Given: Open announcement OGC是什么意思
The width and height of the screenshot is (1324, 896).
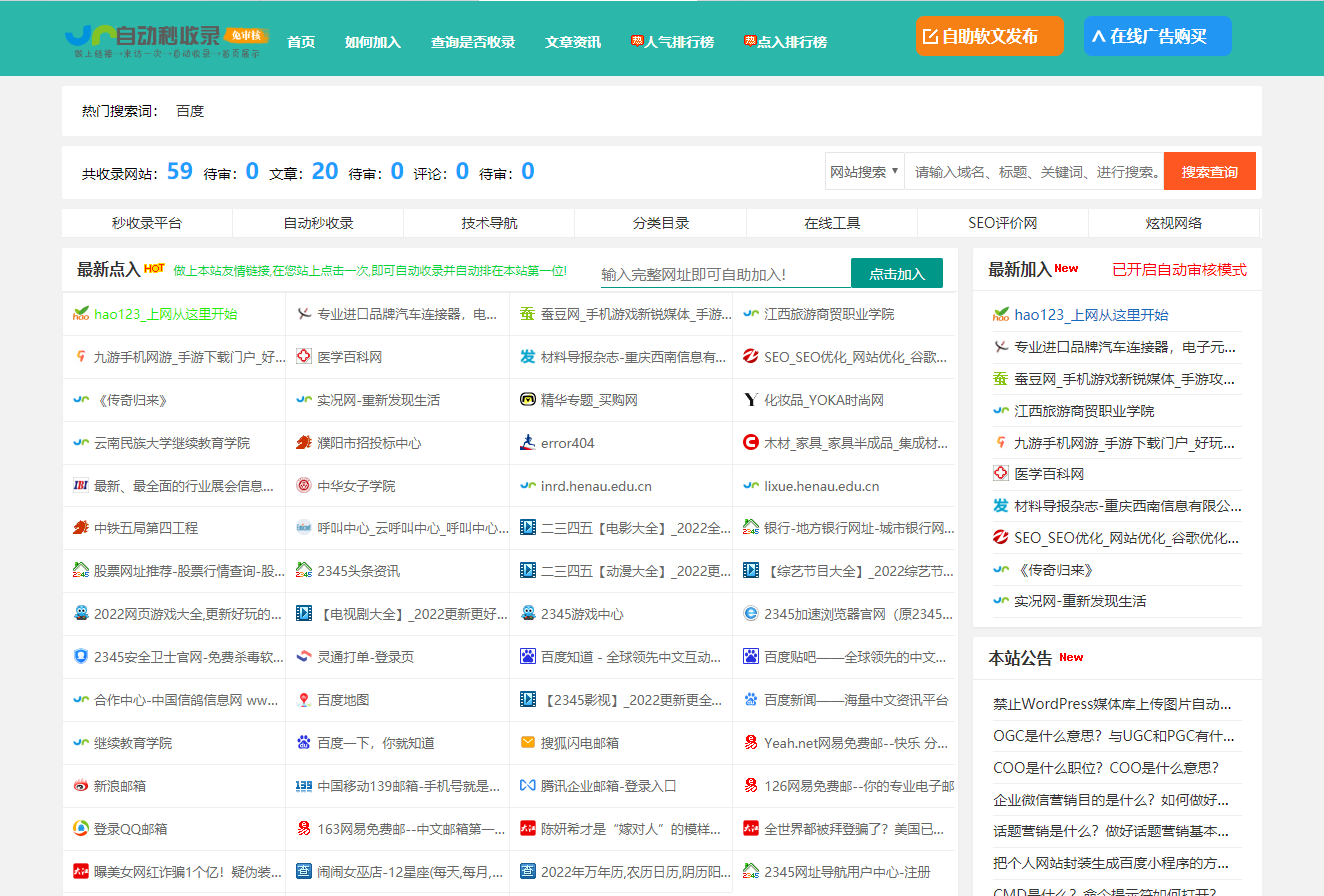Looking at the screenshot, I should (1112, 736).
